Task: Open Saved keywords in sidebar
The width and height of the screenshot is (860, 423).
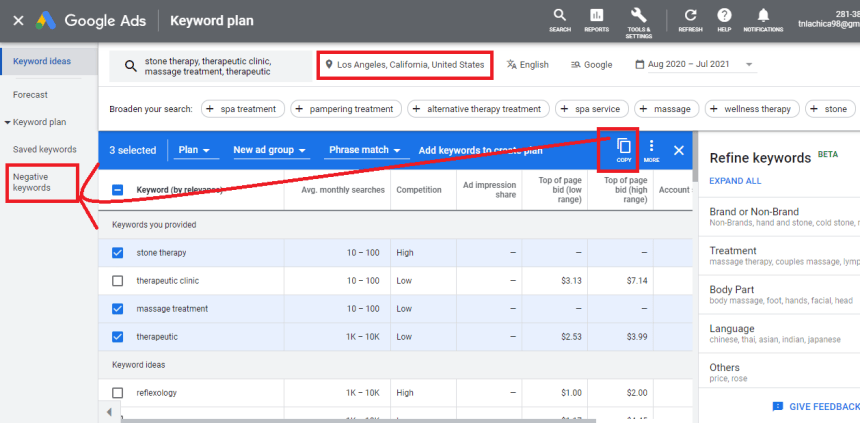Action: click(45, 149)
